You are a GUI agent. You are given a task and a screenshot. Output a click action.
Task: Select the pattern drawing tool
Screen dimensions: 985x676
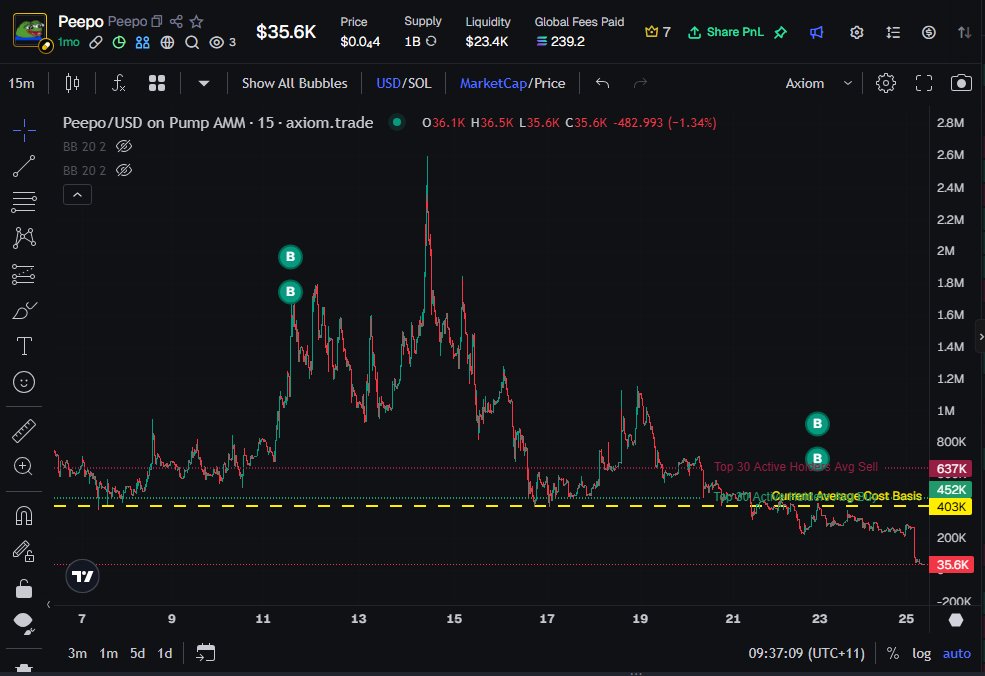point(24,237)
